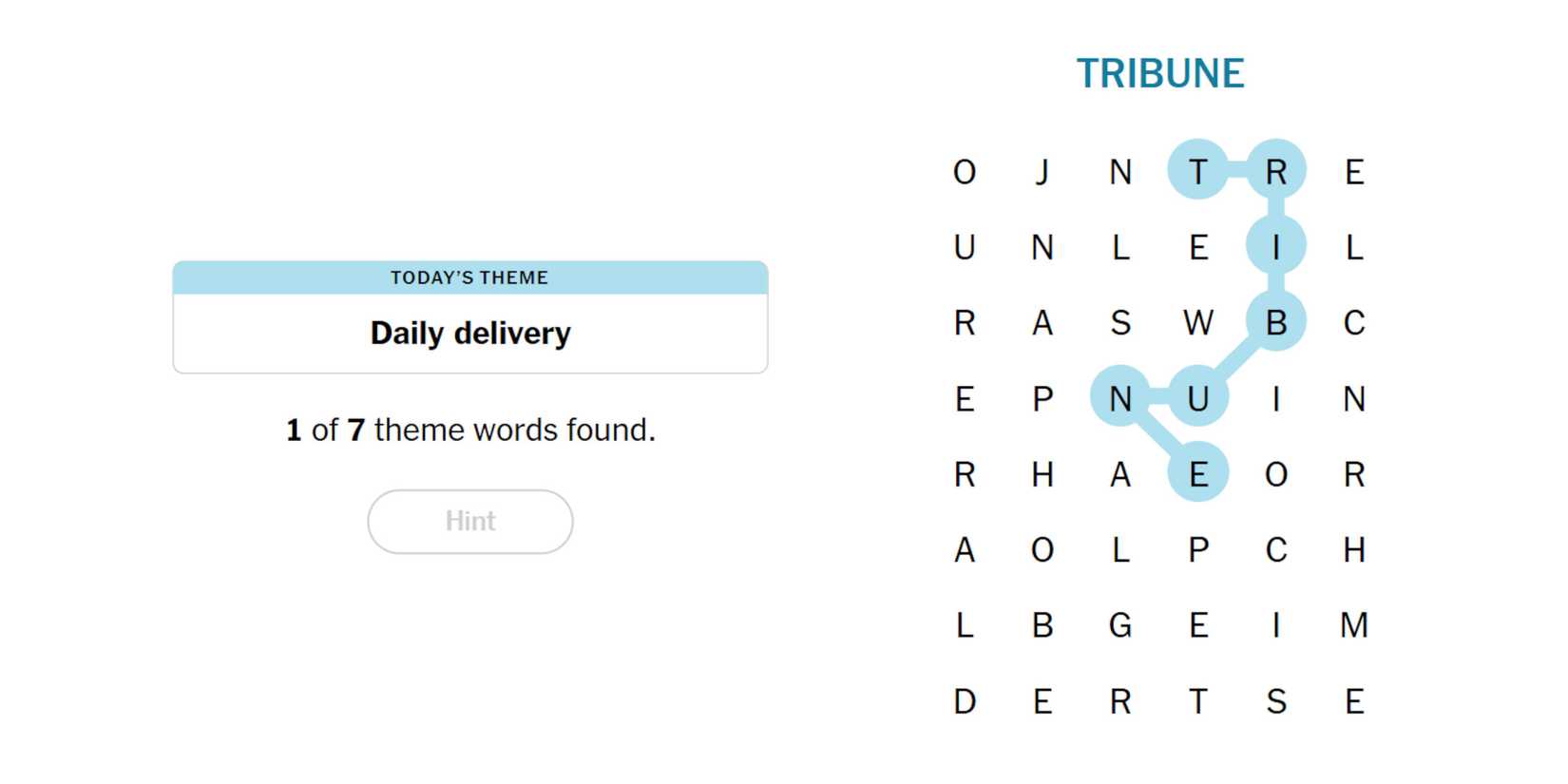Click the Daily delivery theme text
Screen dimensions: 1568x784
click(470, 334)
